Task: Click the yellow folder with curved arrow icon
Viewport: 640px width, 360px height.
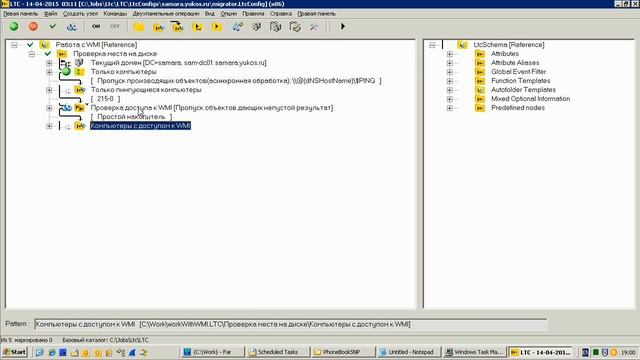Action: (x=178, y=27)
